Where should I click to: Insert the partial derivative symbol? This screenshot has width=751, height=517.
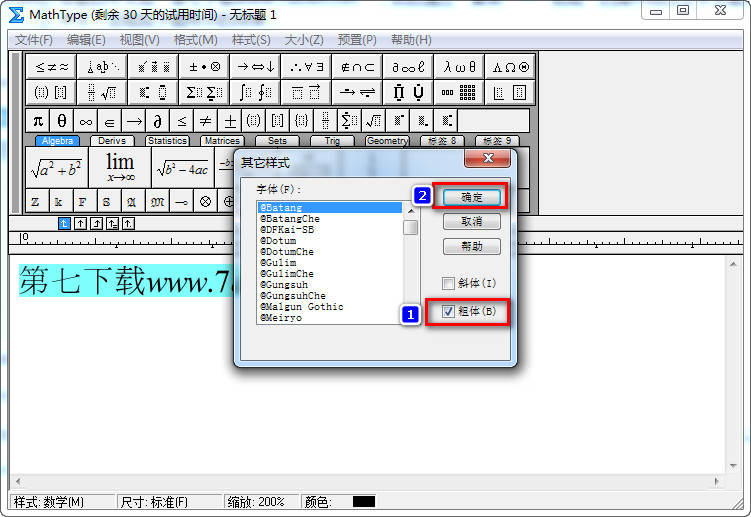tap(158, 121)
